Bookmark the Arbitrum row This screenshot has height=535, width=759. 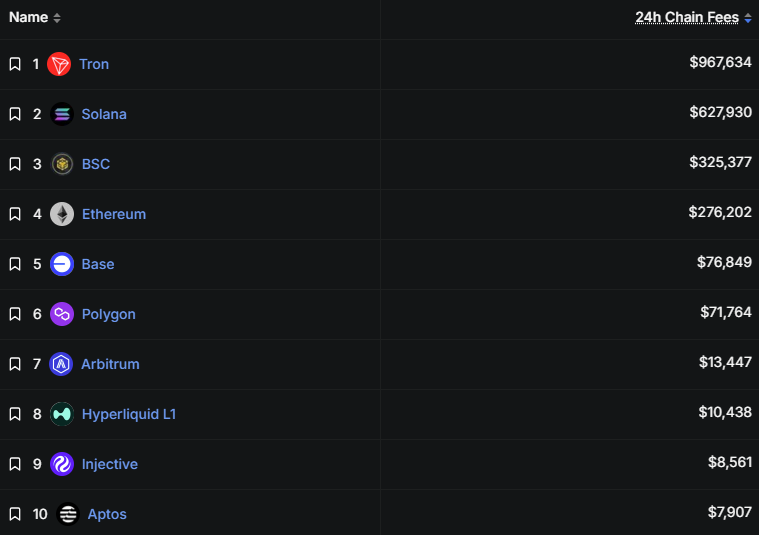[15, 364]
